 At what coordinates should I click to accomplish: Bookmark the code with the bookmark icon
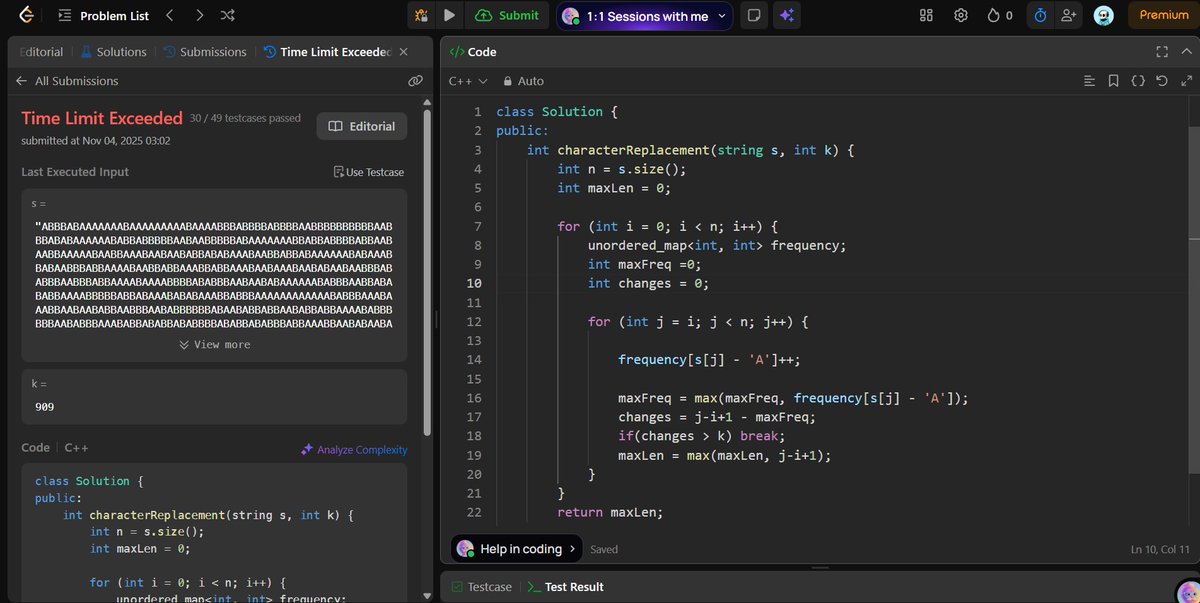click(x=1114, y=81)
